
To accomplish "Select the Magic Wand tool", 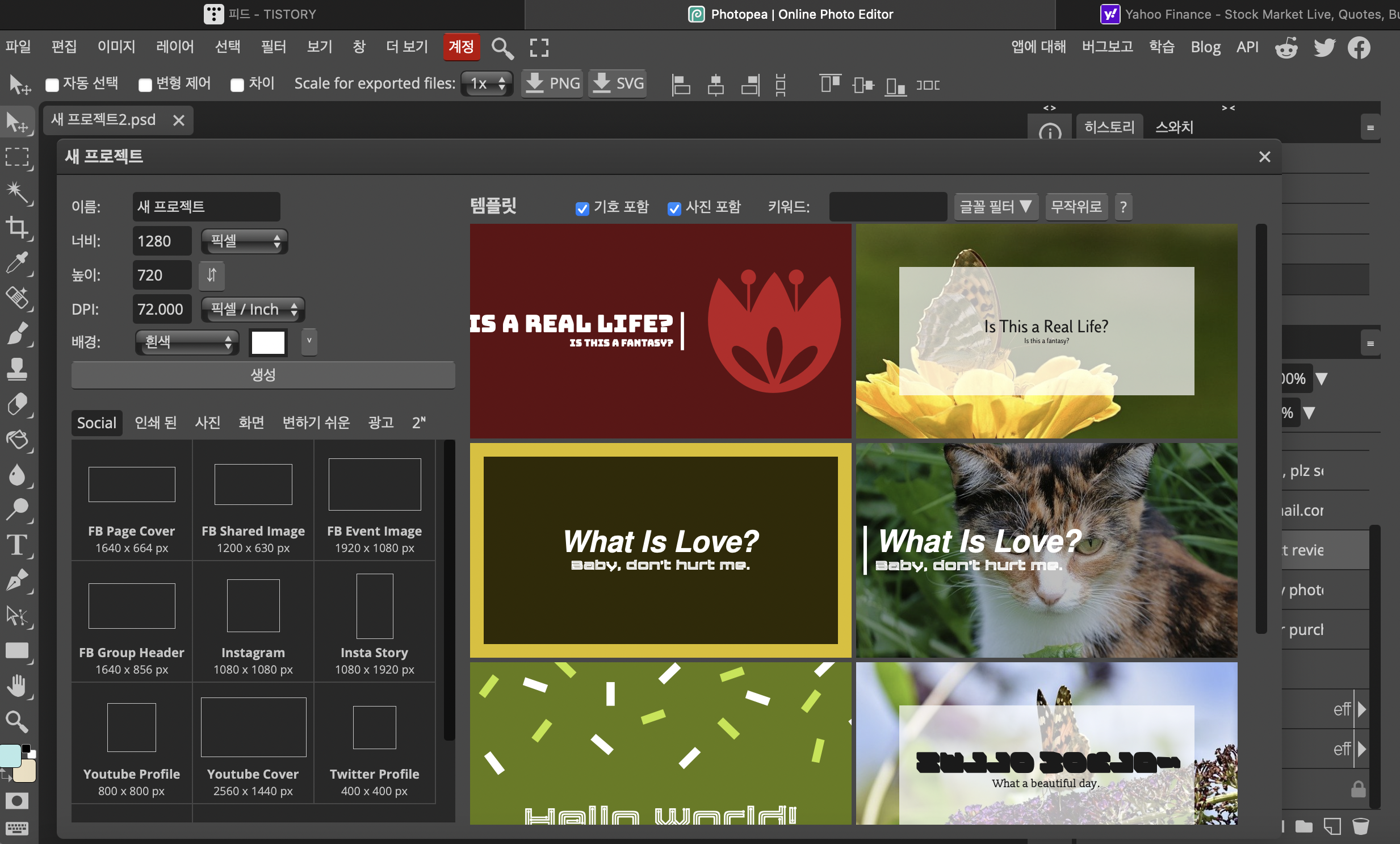I will (x=17, y=192).
